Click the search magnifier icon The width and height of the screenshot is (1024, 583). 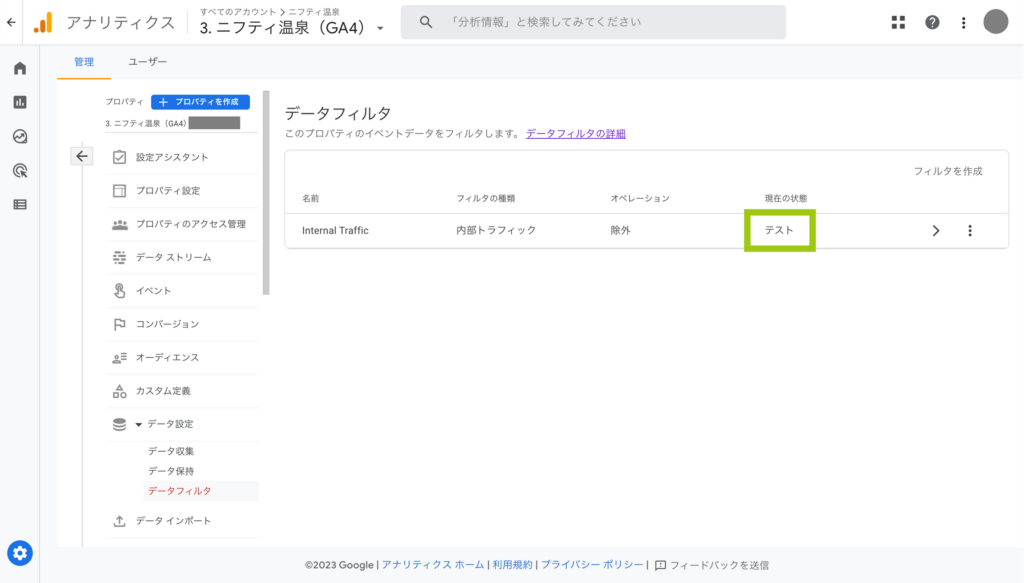[x=426, y=22]
